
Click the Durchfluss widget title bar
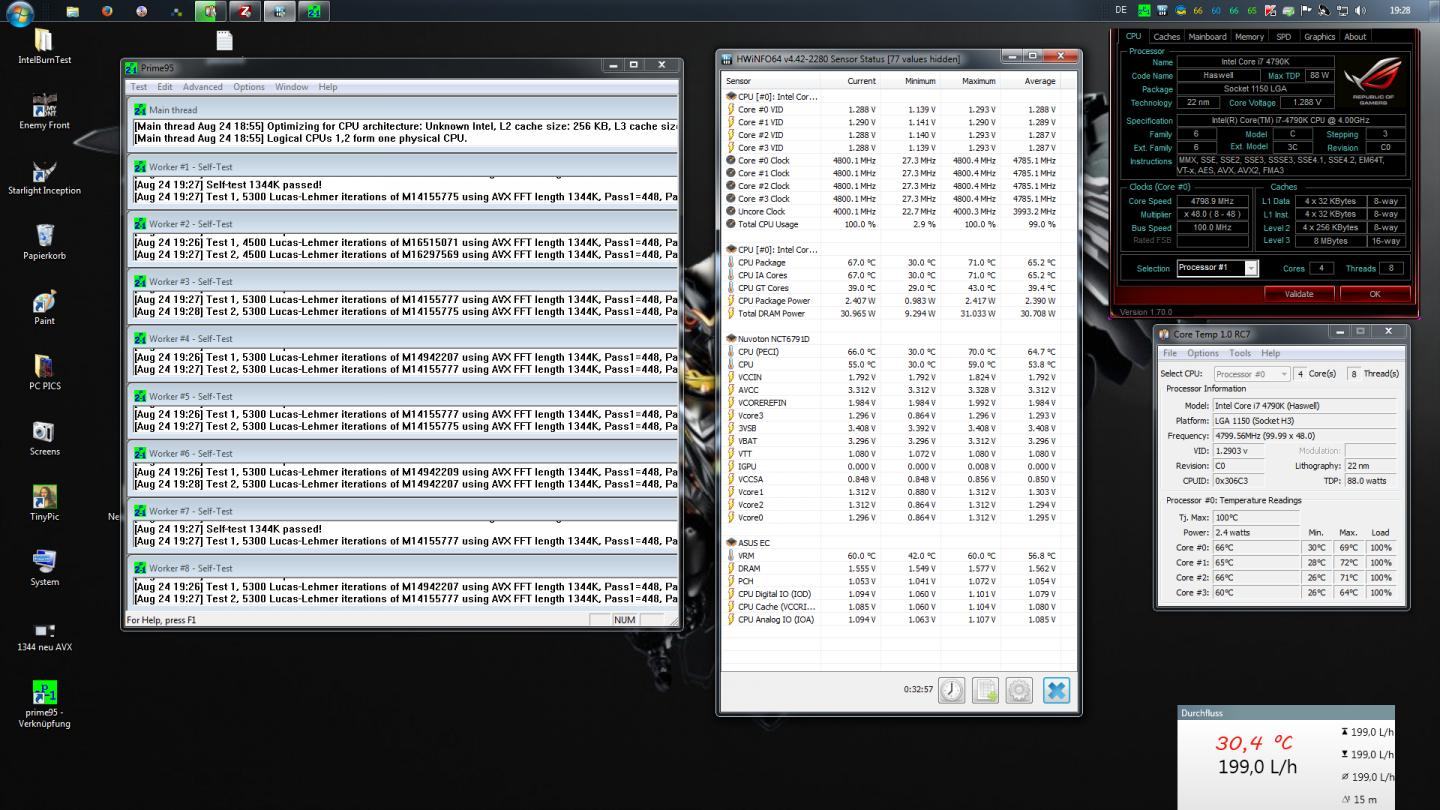coord(1286,713)
